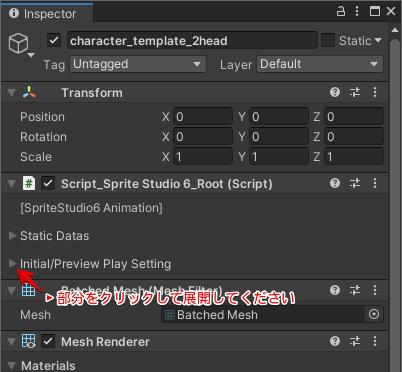Maximize the Inspector panel
This screenshot has height=372, width=402.
[x=375, y=12]
